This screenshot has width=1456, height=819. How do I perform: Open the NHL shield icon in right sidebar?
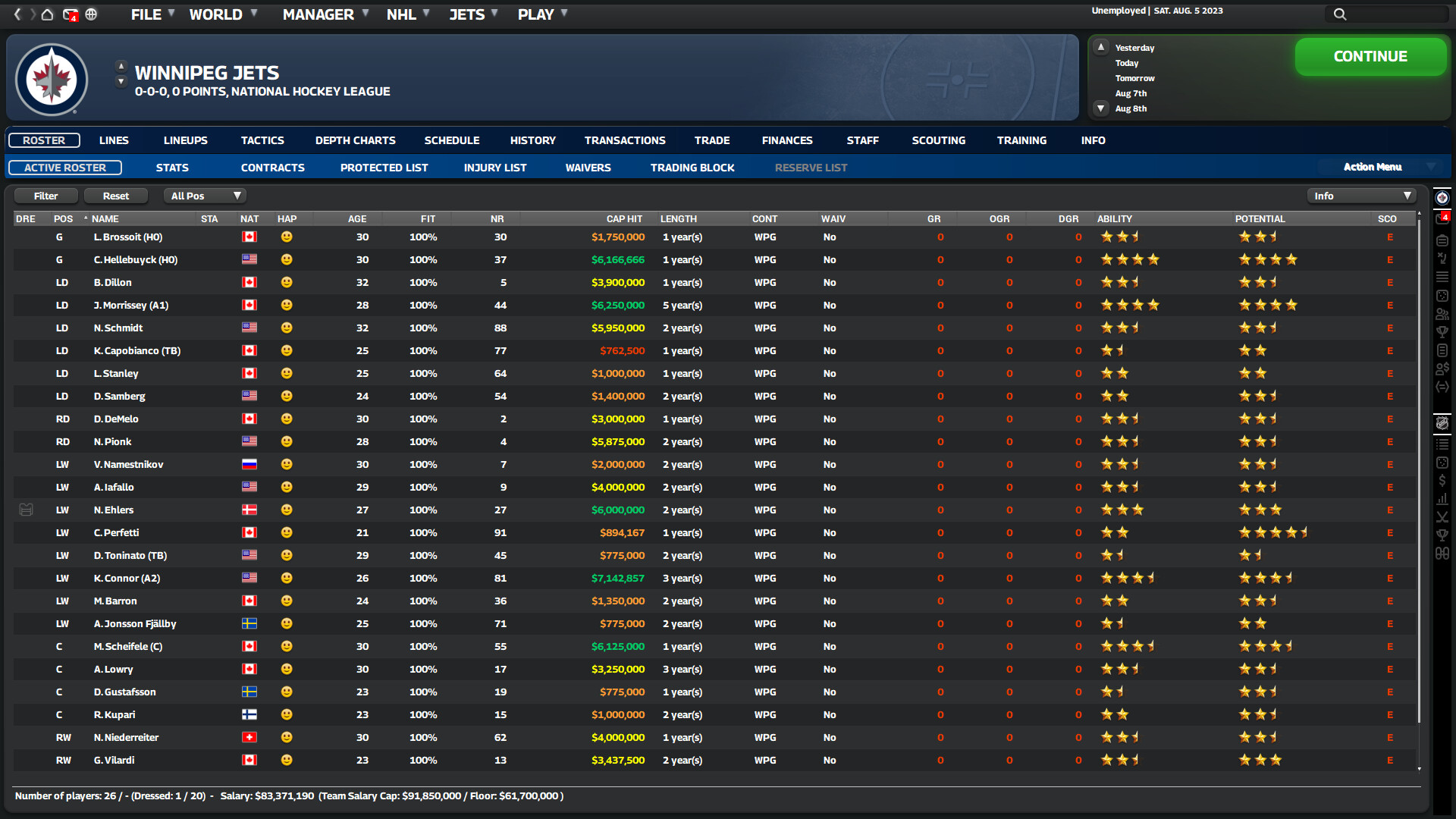click(x=1443, y=423)
